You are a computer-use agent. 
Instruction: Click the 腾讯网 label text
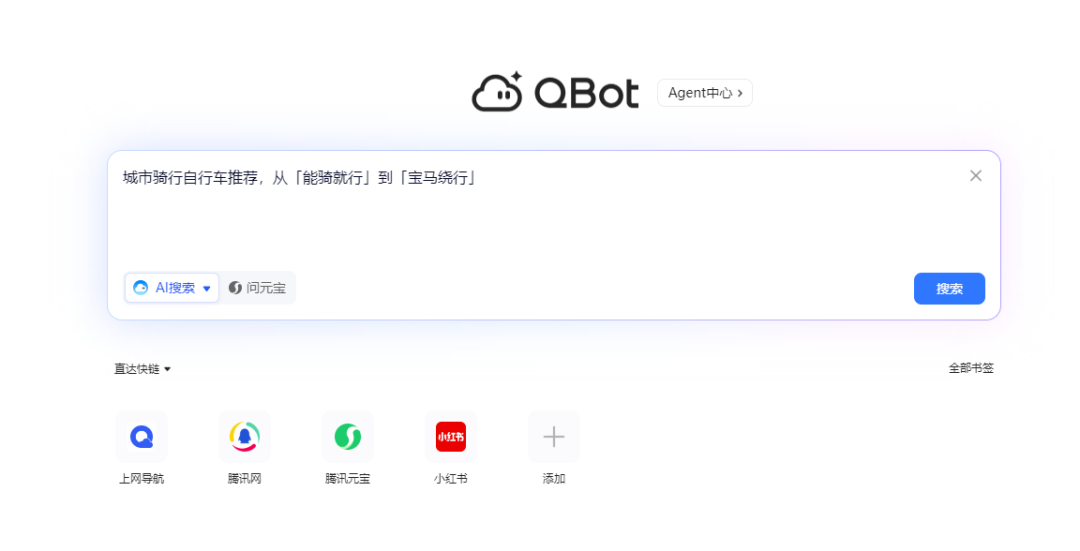pos(245,479)
